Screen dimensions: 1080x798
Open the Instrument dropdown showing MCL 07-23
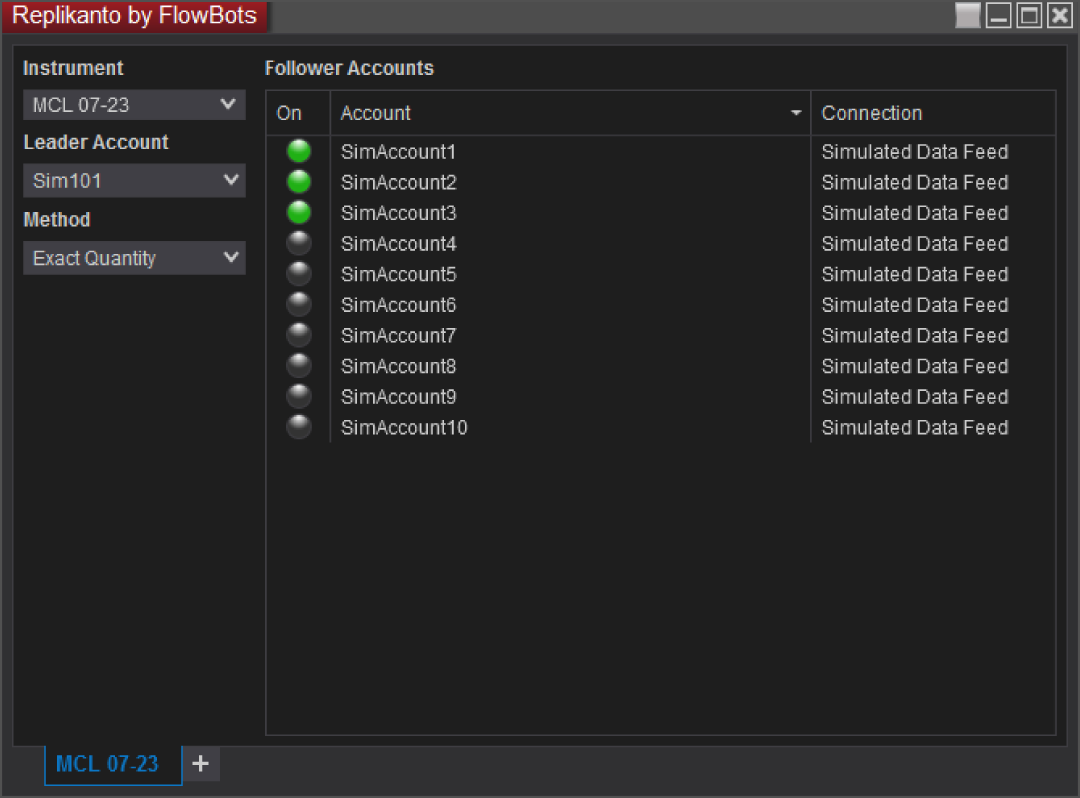coord(134,105)
